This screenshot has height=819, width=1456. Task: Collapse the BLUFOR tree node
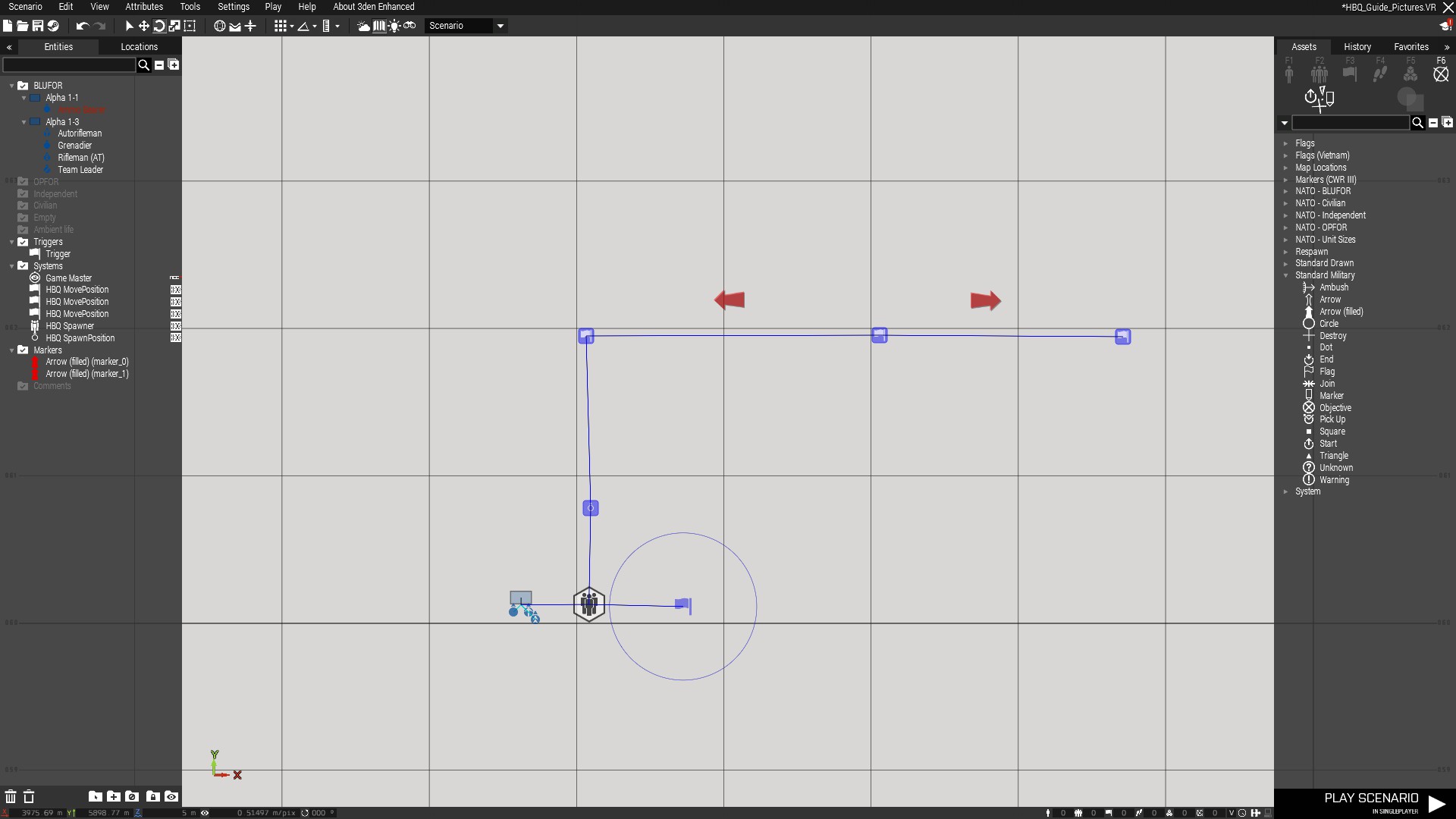click(11, 86)
